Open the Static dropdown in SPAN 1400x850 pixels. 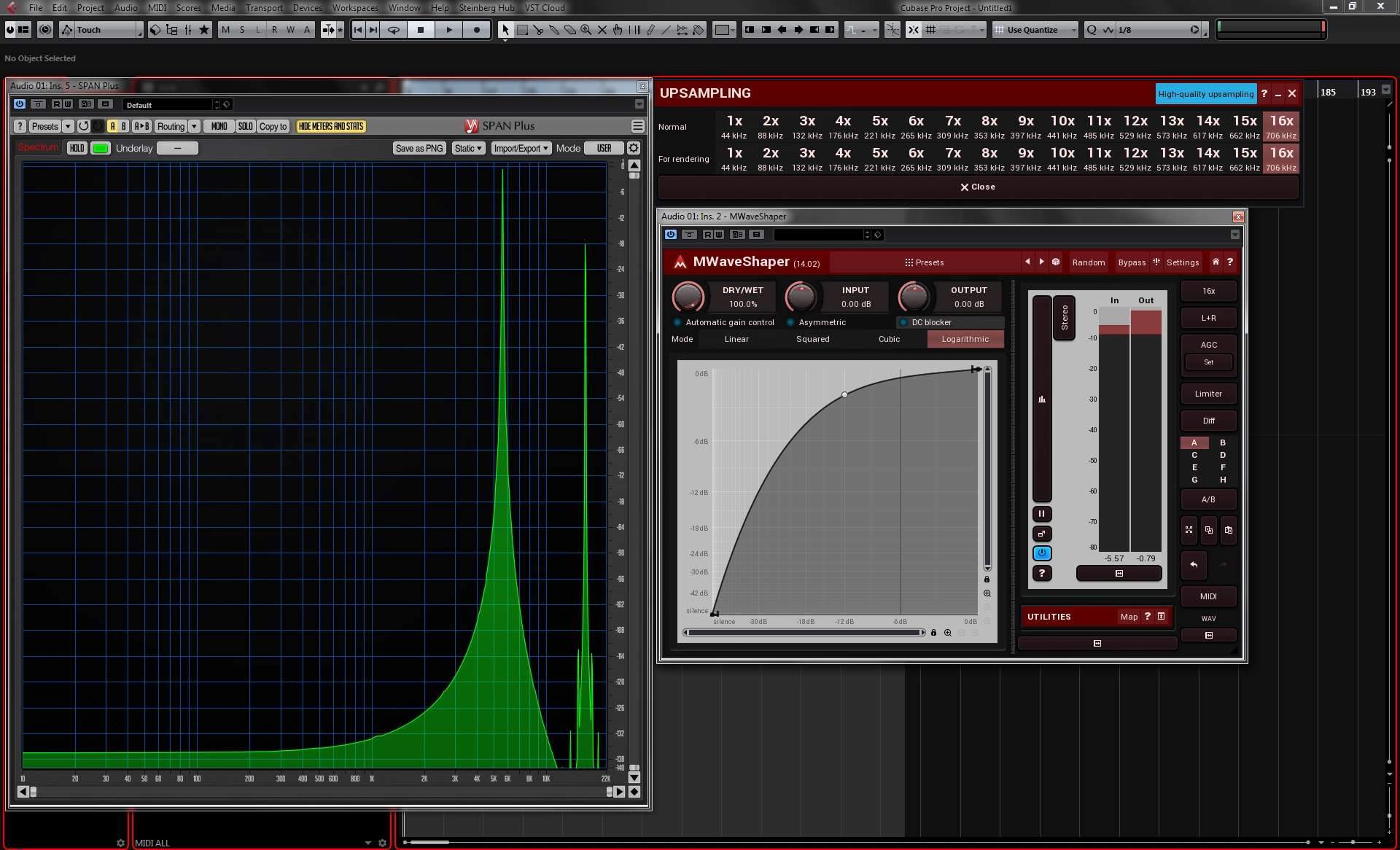(x=468, y=148)
